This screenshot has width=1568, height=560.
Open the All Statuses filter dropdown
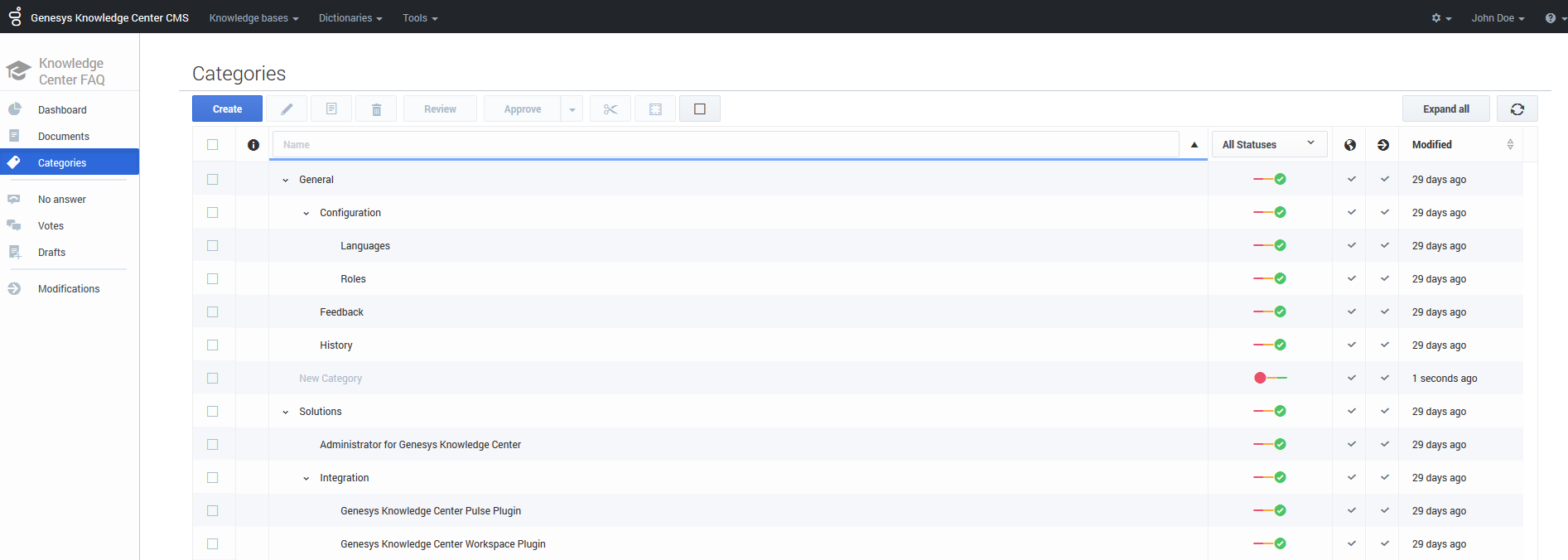pos(1268,144)
